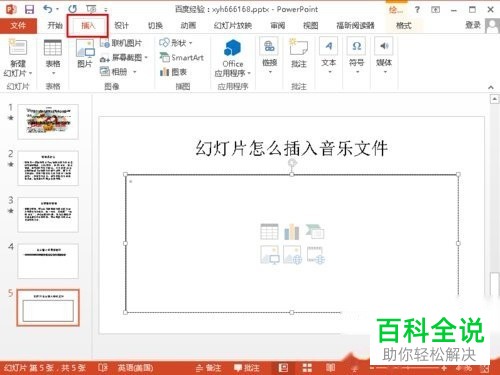Screen dimensions: 500x375
Task: Open the 视图 (View) tab
Action: click(310, 25)
